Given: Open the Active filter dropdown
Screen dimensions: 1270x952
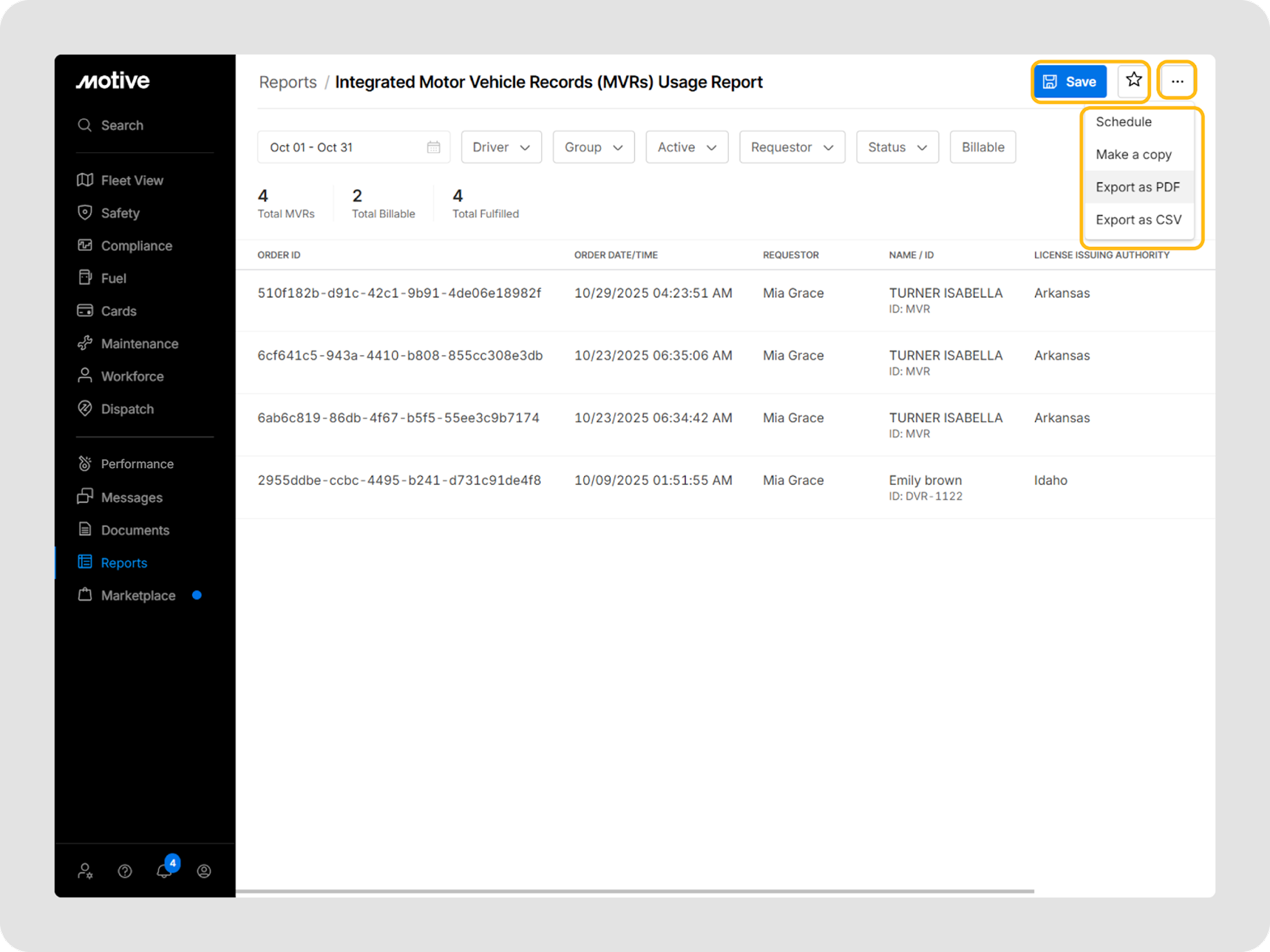Looking at the screenshot, I should coord(686,147).
